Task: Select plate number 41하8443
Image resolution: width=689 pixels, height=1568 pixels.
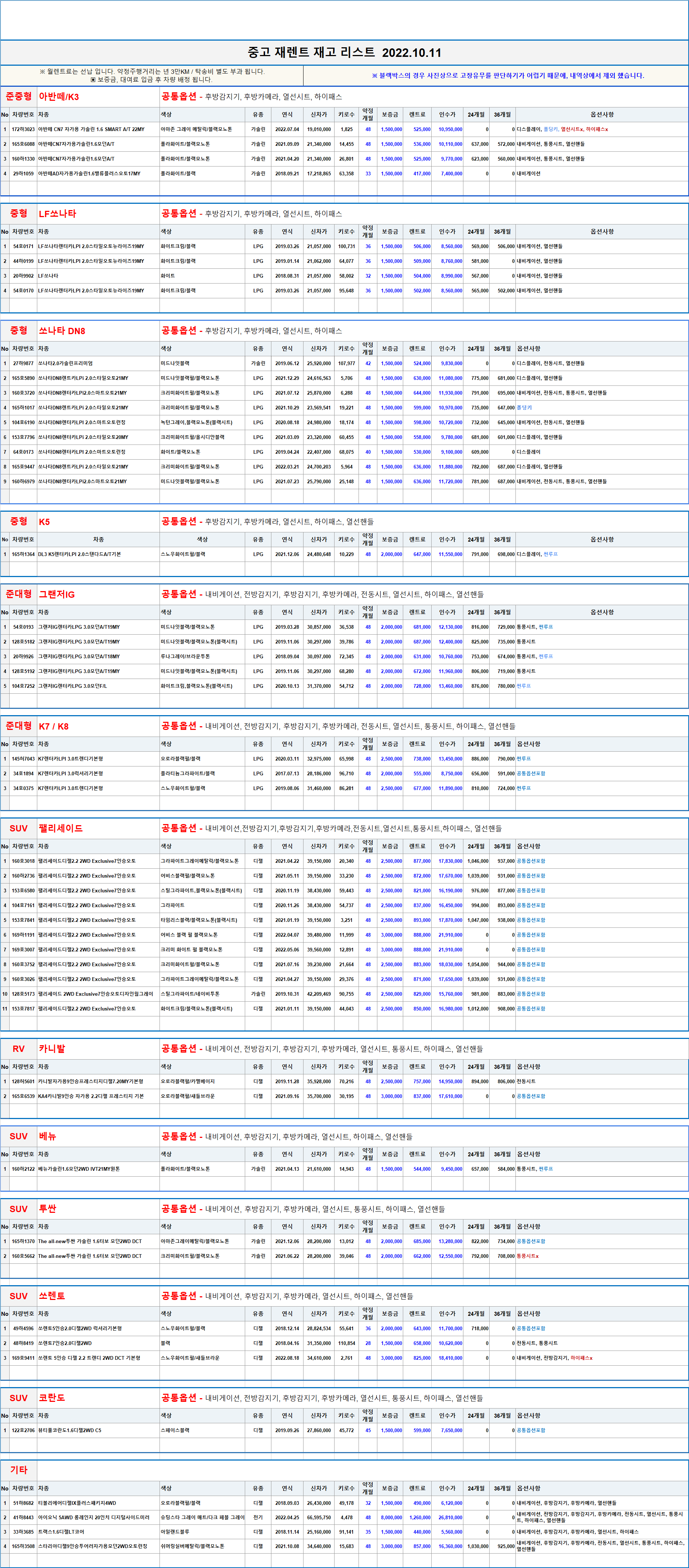Action: pyautogui.click(x=23, y=1517)
